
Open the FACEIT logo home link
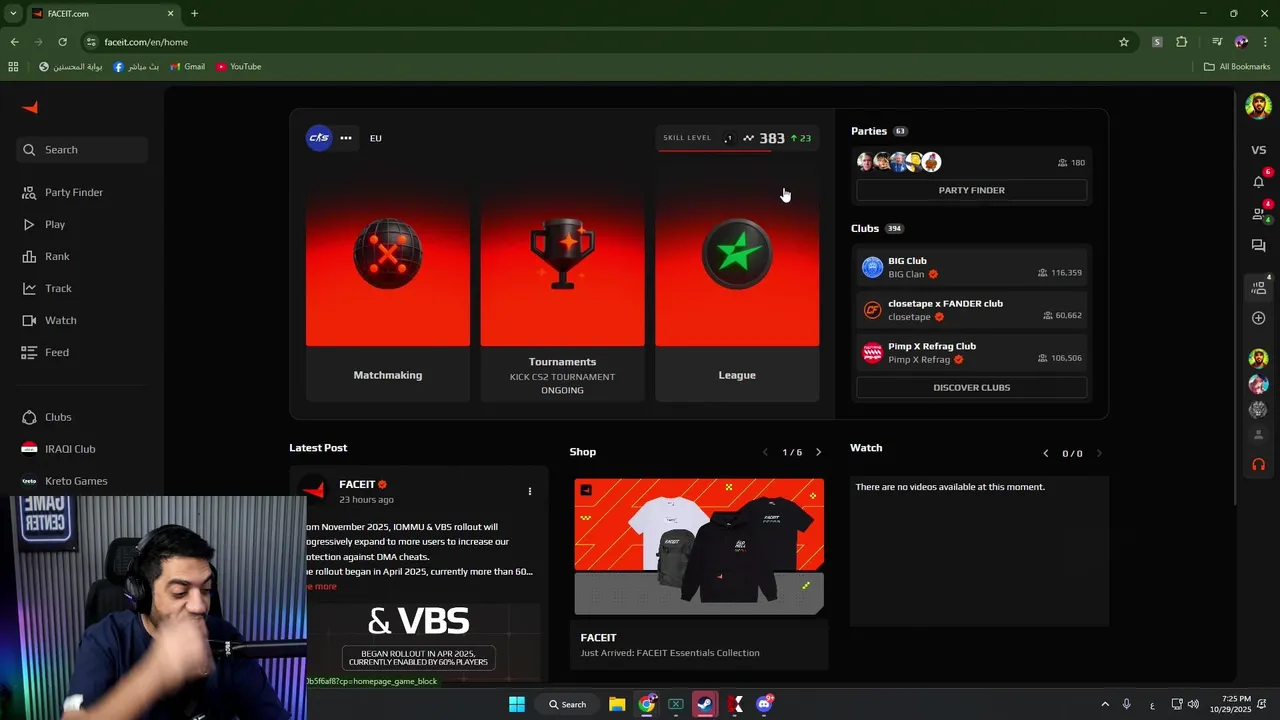[x=30, y=107]
